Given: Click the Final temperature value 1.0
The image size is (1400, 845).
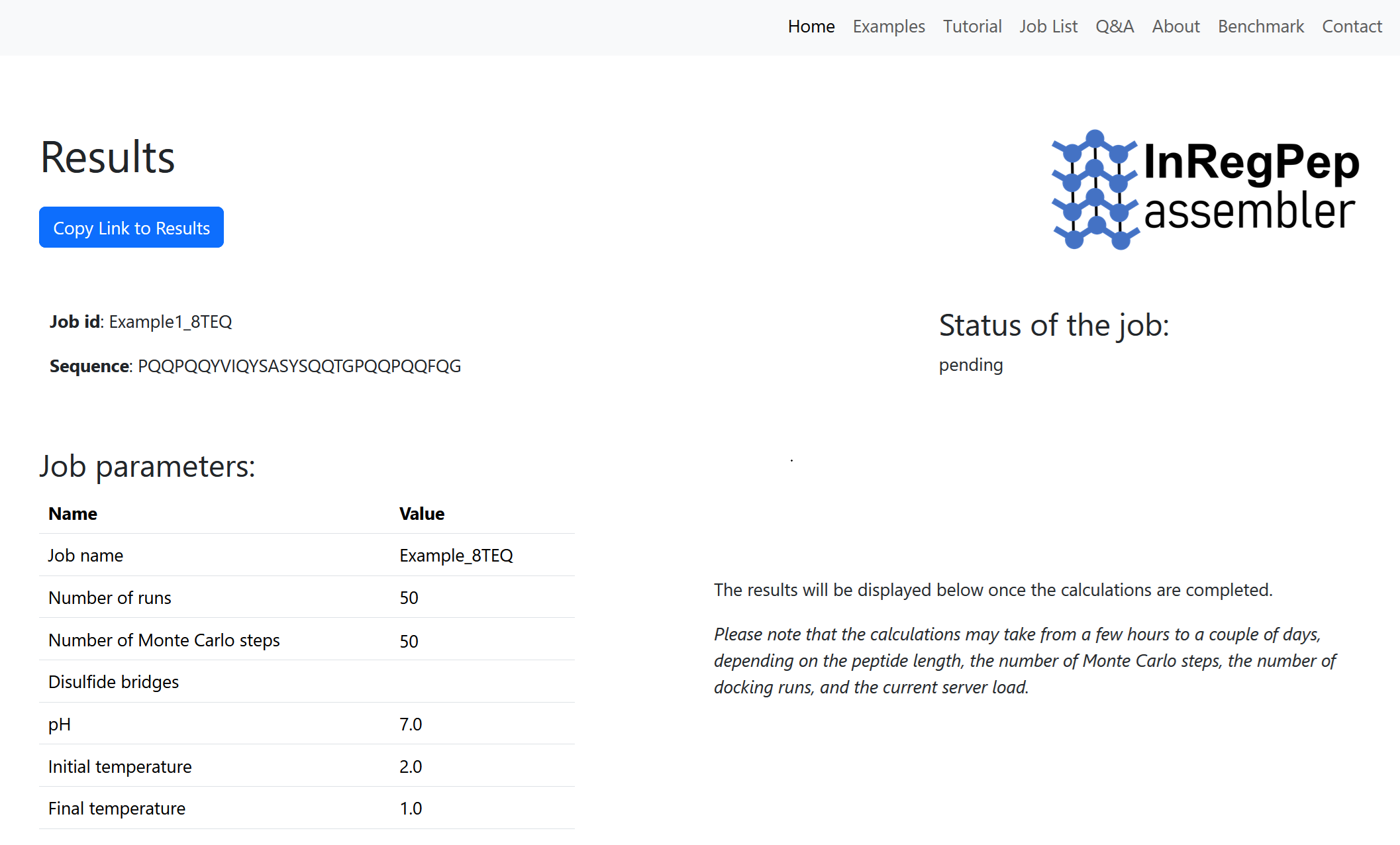Looking at the screenshot, I should tap(411, 809).
